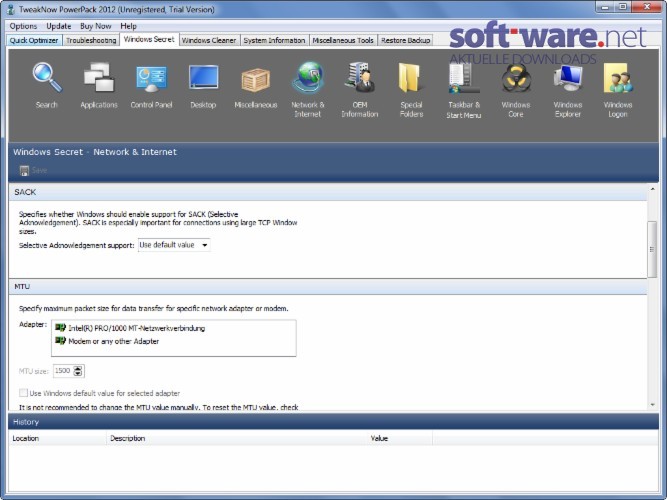The width and height of the screenshot is (667, 500).
Task: Click the Value column header in History
Action: [x=399, y=438]
